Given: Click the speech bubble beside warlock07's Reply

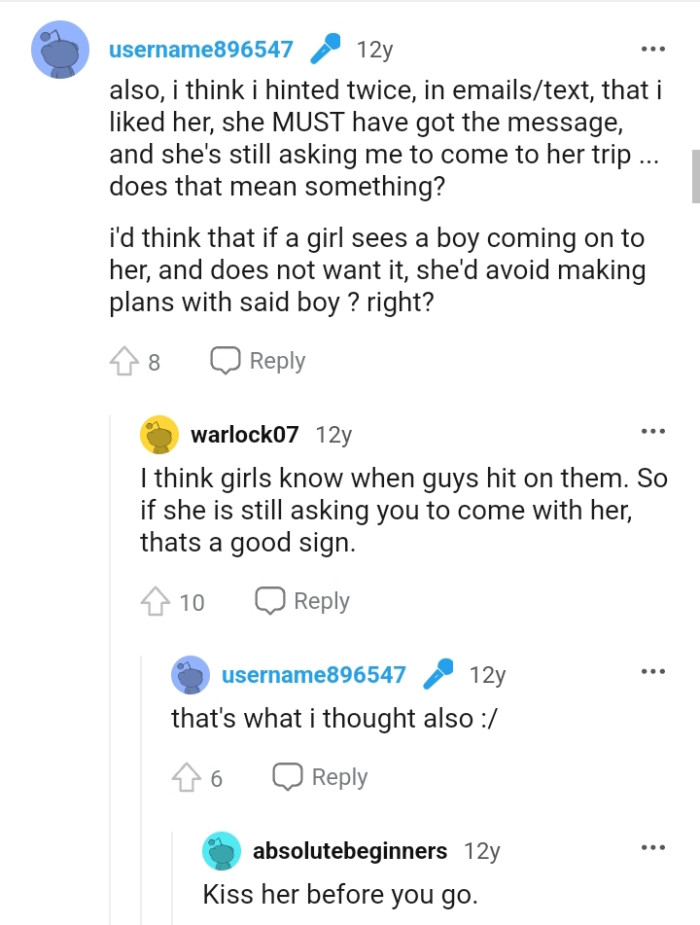Looking at the screenshot, I should tap(268, 600).
